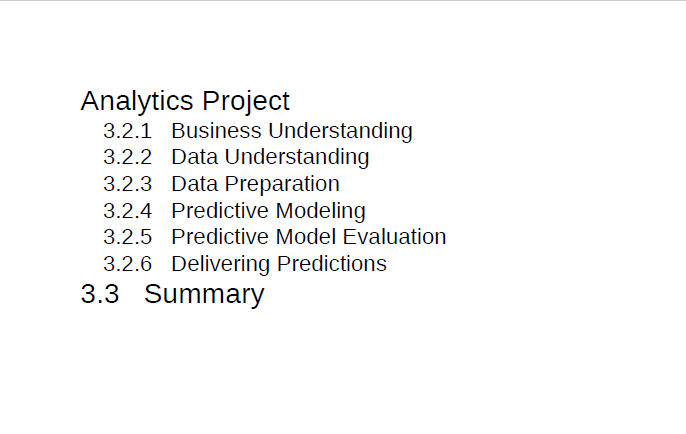Click section number 3.3
Viewport: 686px width, 434px height.
(100, 294)
